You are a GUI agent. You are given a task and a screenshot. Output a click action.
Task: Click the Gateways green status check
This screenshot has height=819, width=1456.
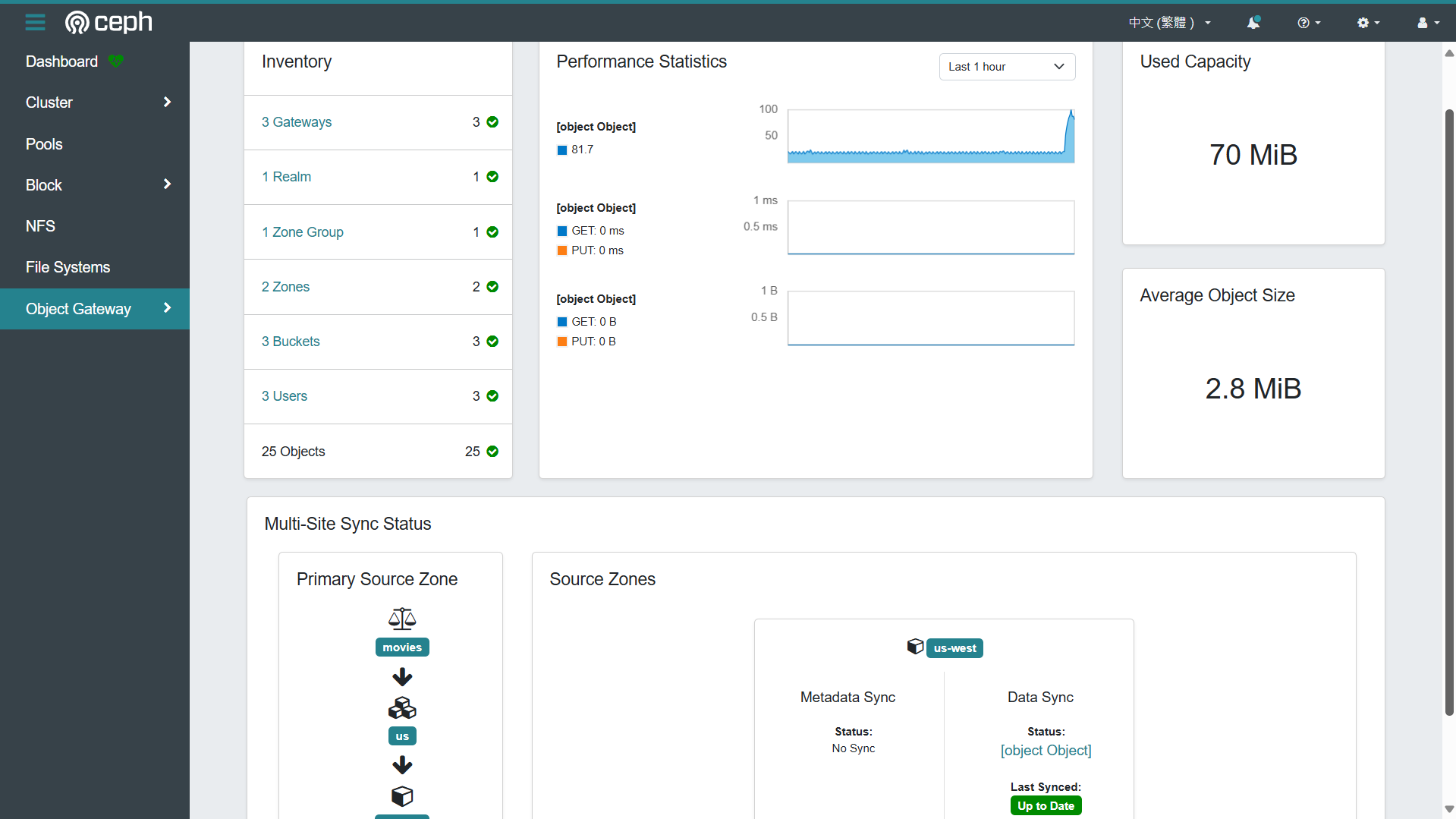tap(492, 122)
